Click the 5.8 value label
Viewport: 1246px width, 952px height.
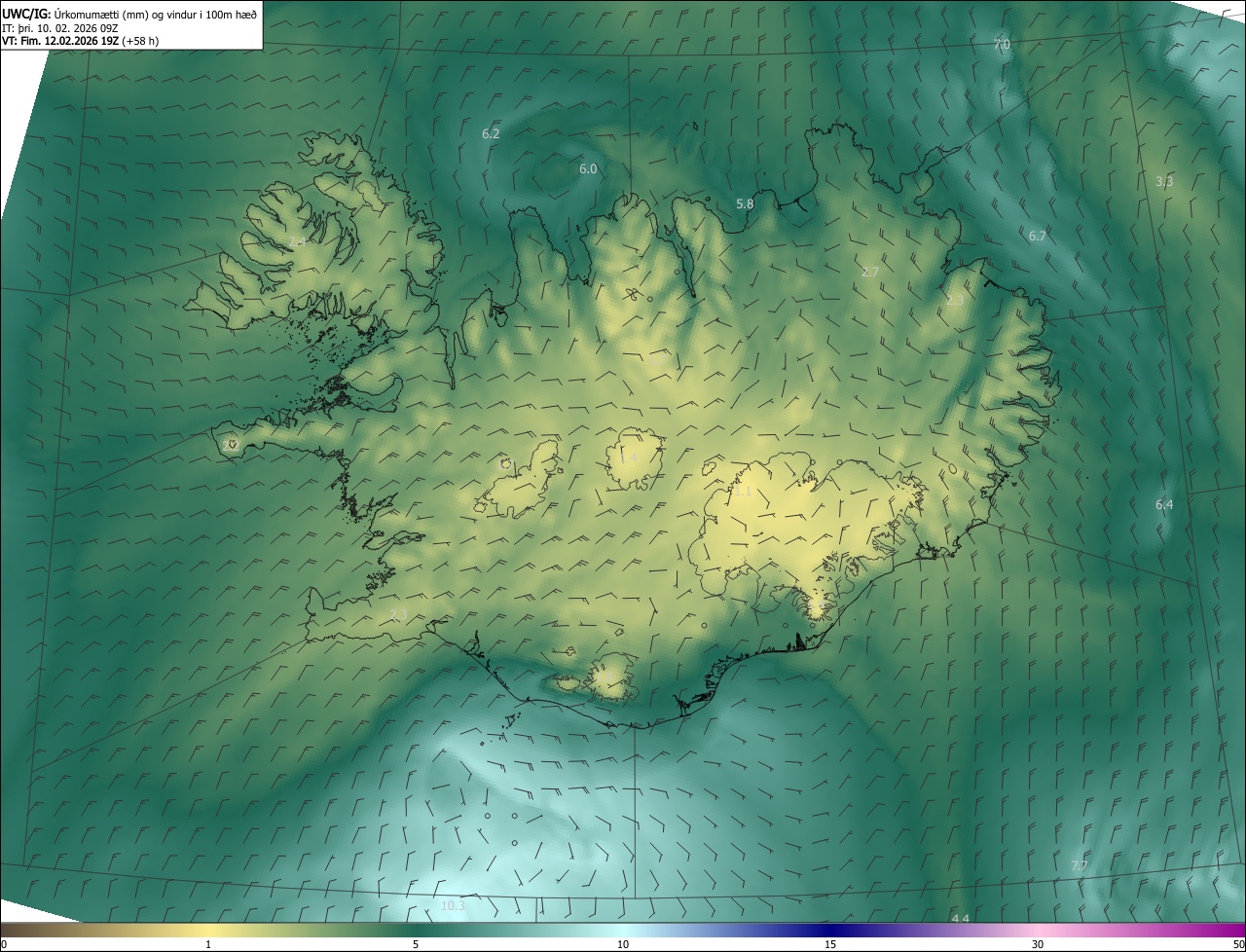point(745,203)
